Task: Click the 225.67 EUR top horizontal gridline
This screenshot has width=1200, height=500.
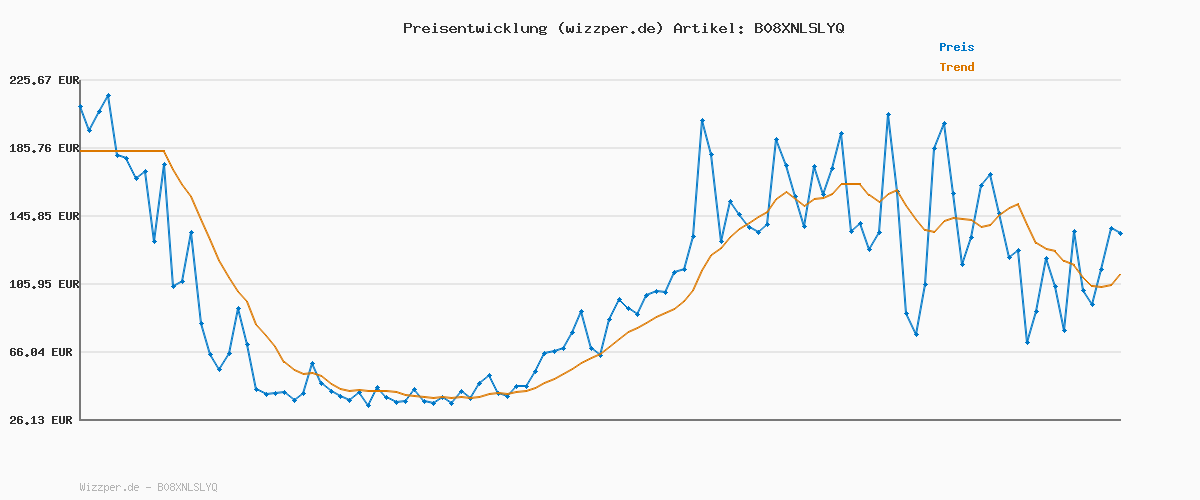Action: pos(600,80)
